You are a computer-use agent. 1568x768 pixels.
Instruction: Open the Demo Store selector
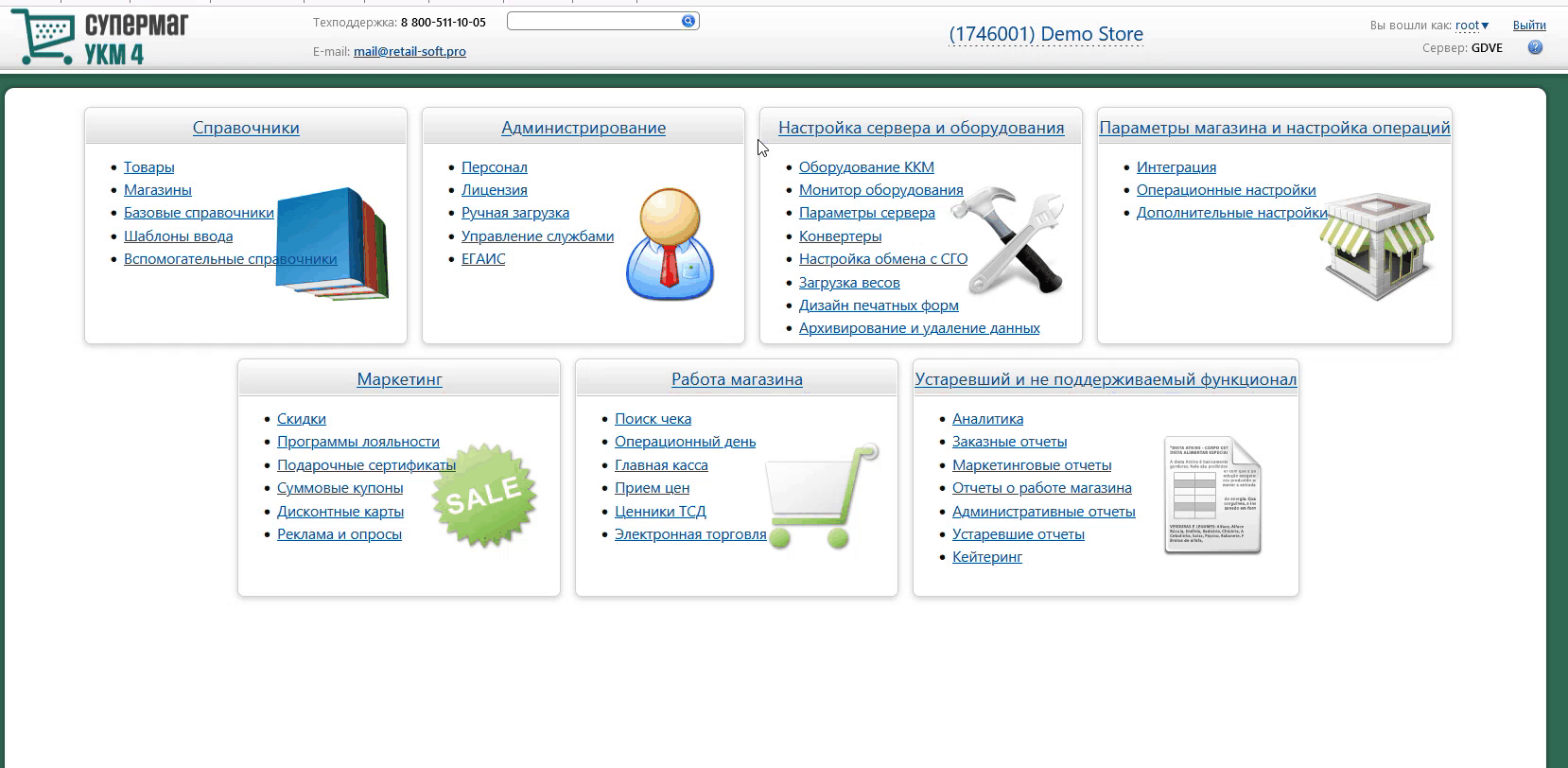tap(1045, 34)
